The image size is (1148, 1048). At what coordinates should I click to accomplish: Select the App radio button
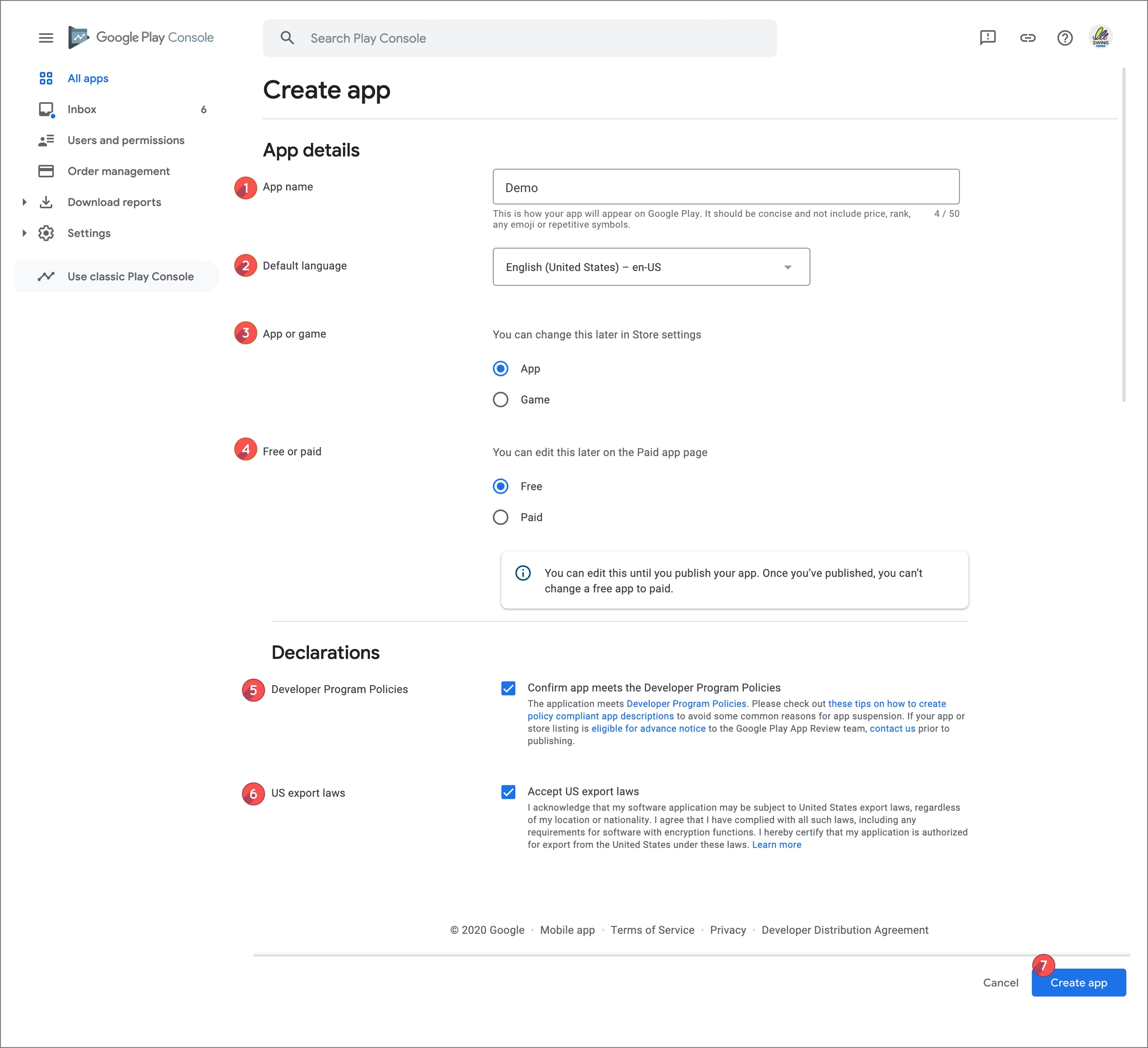coord(501,368)
